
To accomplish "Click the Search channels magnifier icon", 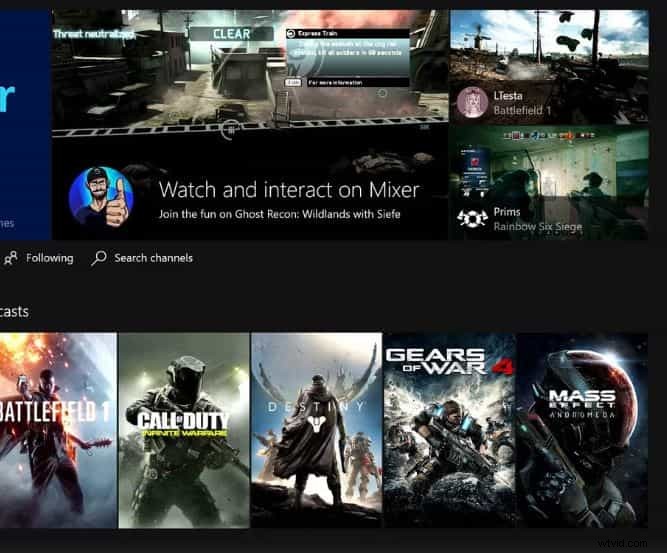I will point(99,258).
